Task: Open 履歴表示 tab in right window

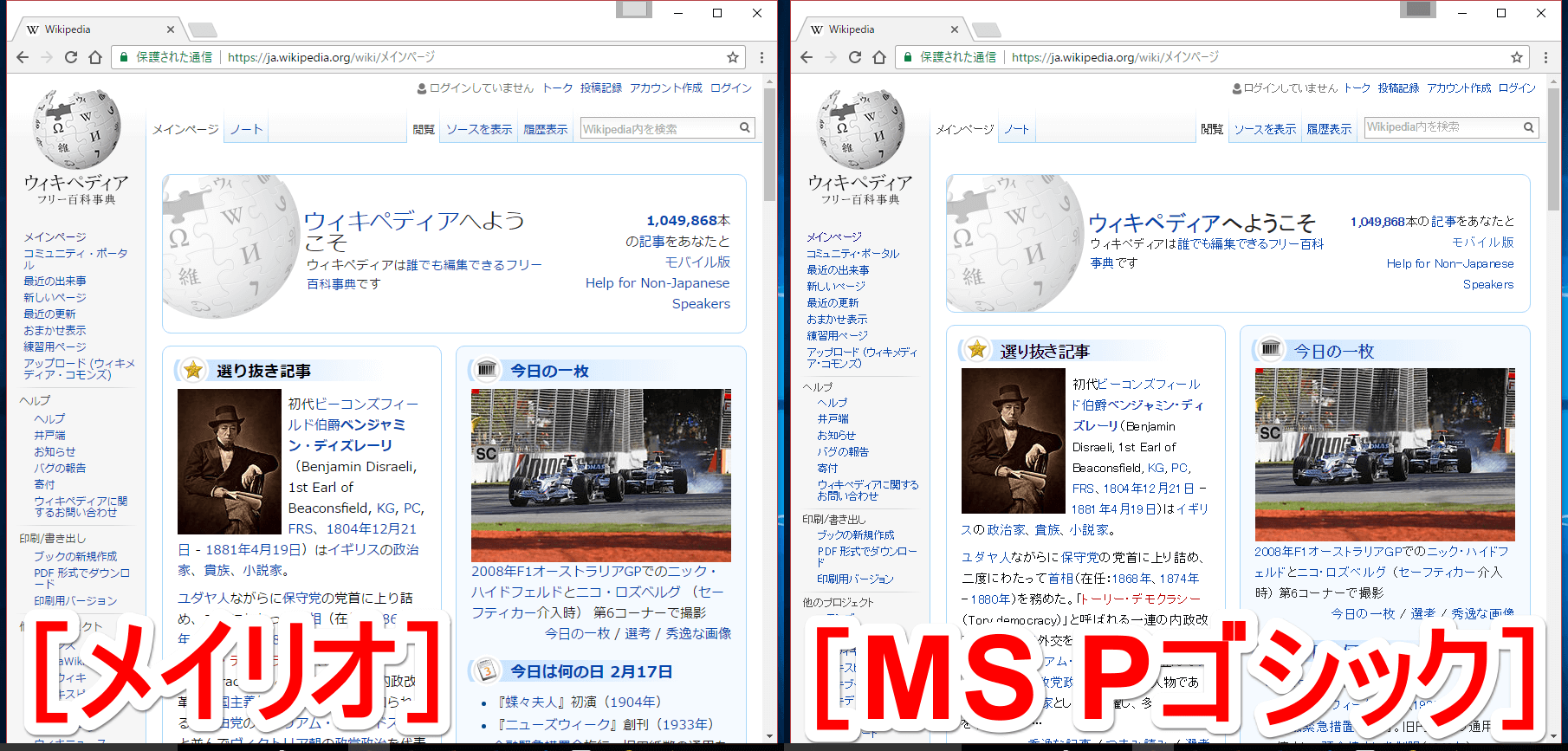Action: pos(1329,130)
